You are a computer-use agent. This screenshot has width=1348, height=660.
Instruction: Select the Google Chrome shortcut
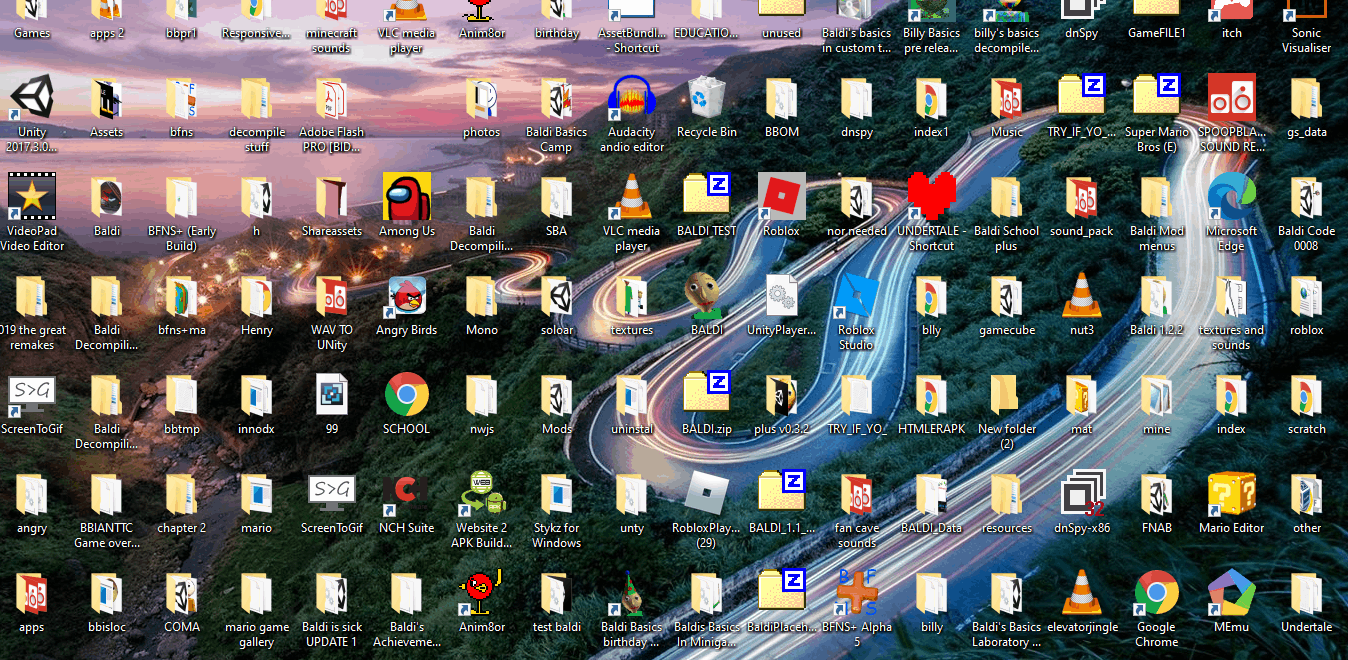[x=1156, y=594]
